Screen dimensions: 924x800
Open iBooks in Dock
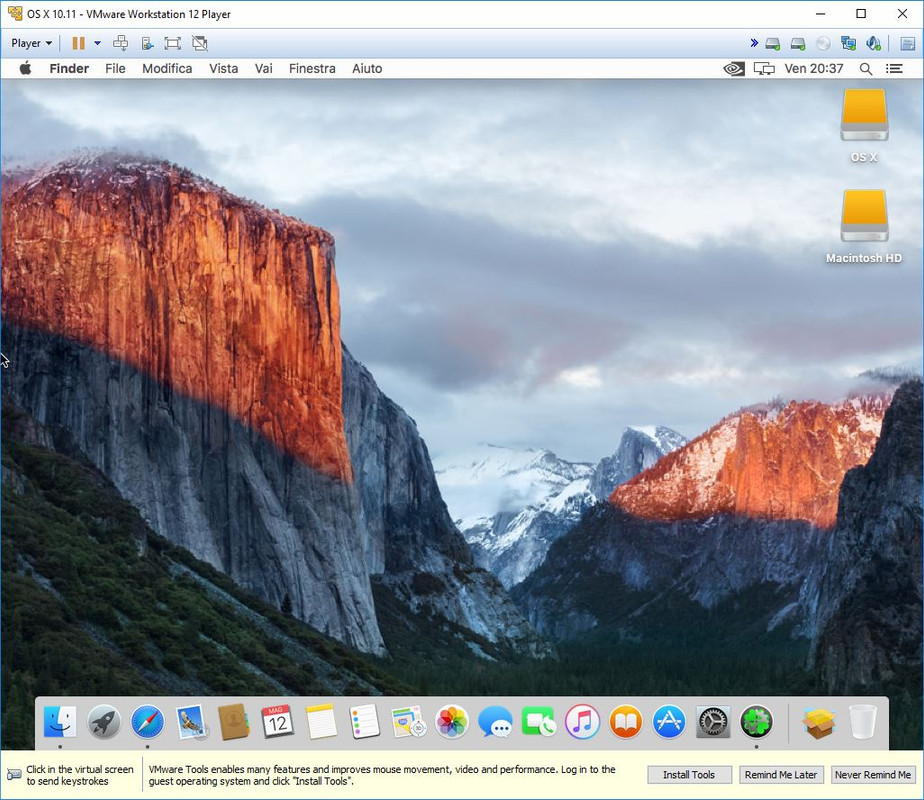pyautogui.click(x=626, y=721)
